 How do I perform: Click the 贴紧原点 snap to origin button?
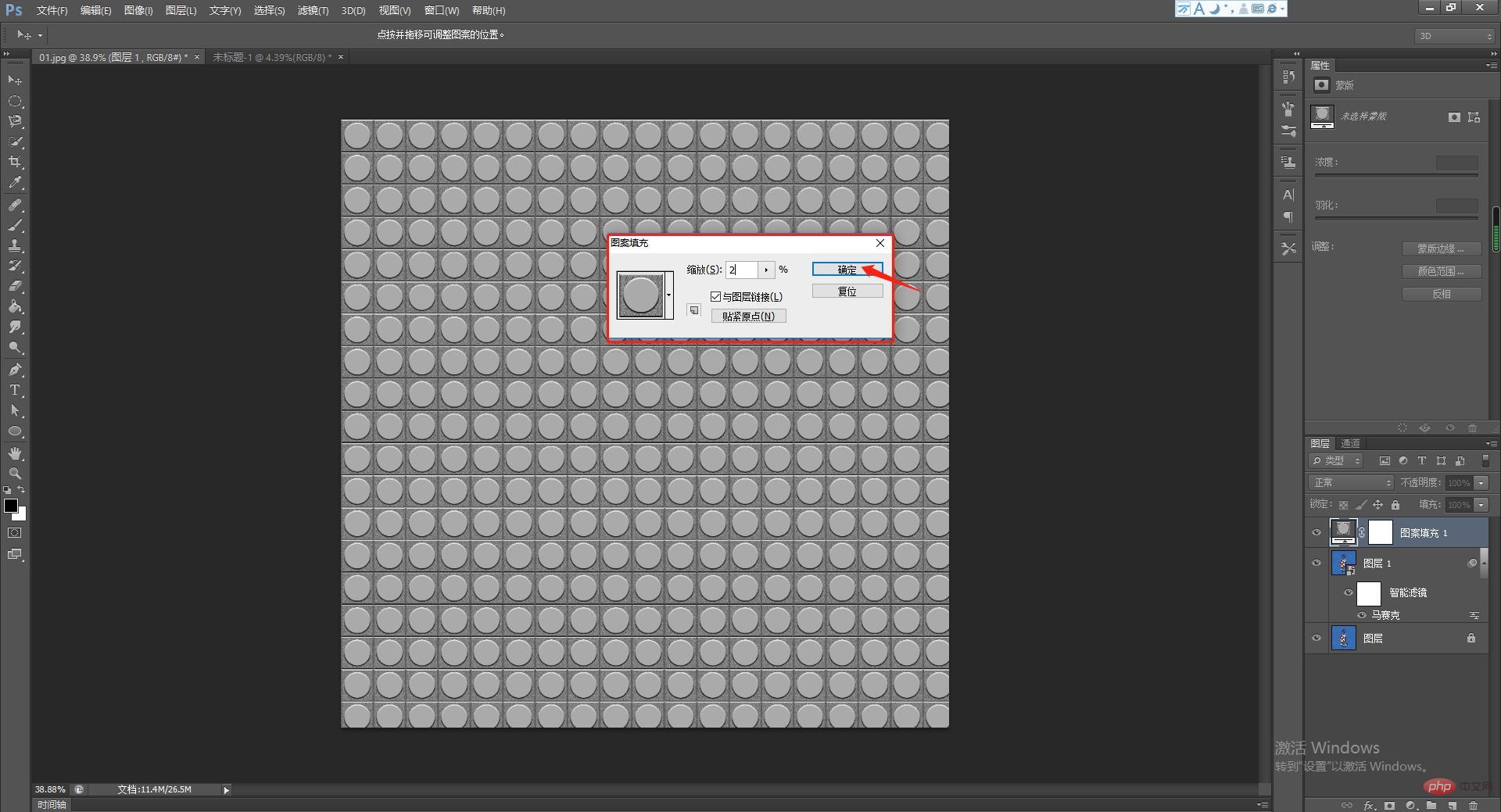tap(748, 317)
